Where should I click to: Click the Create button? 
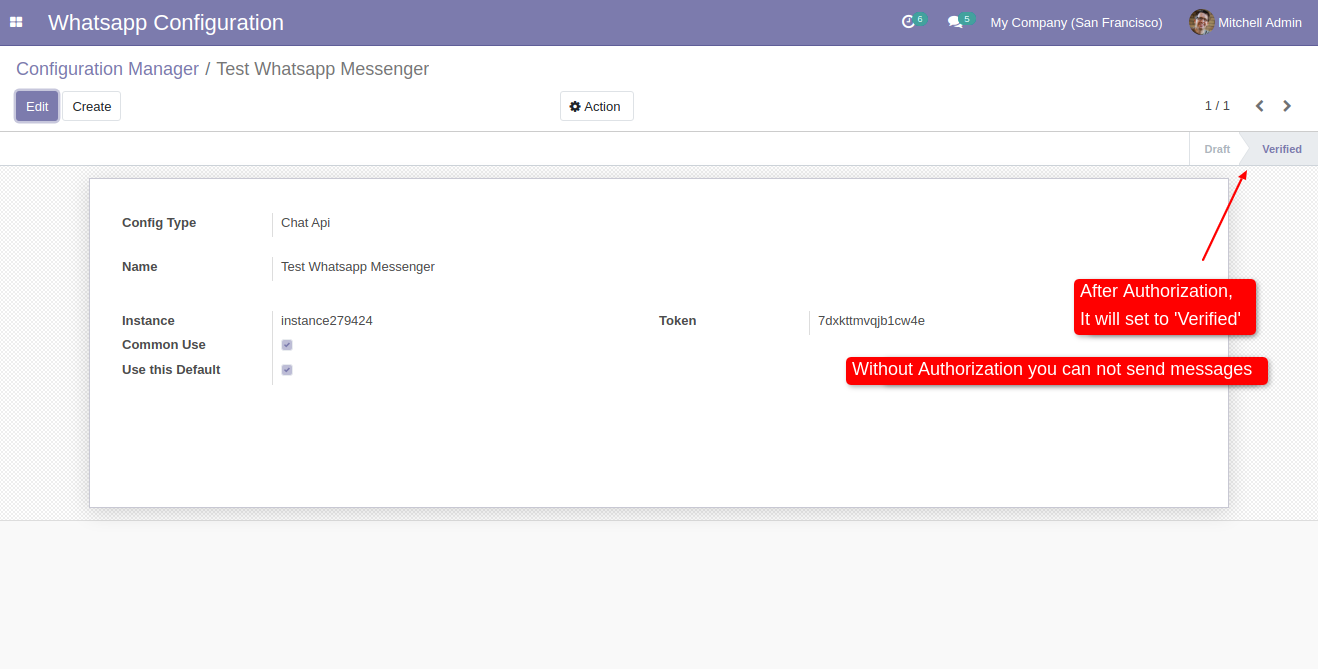(x=92, y=106)
